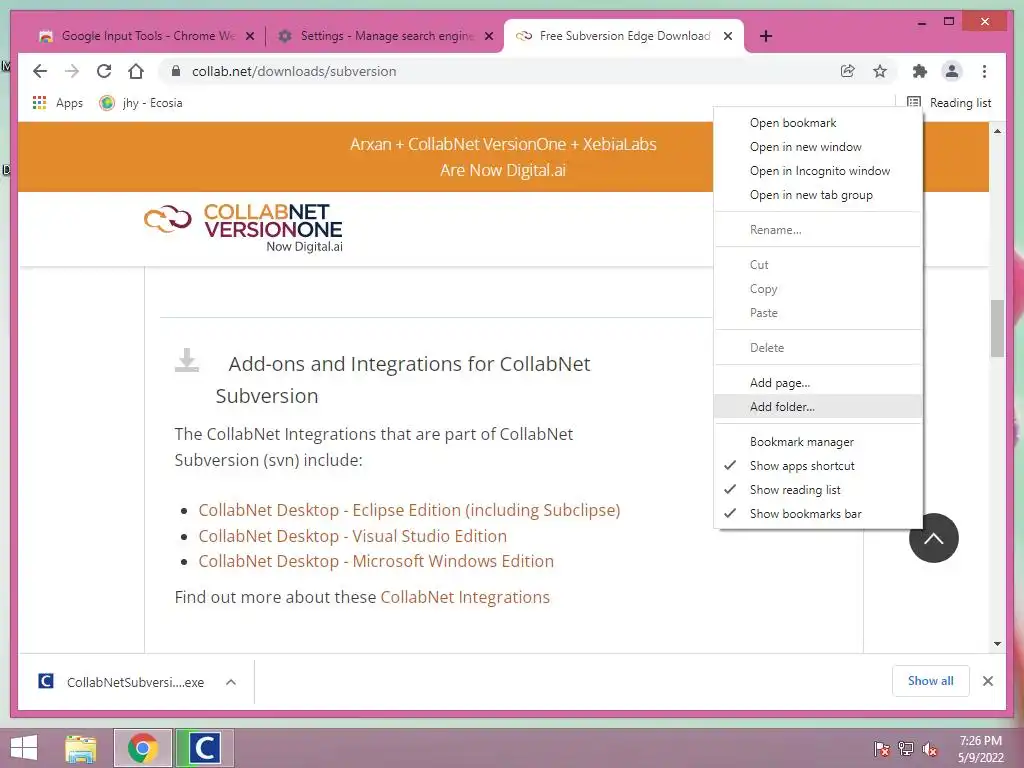Click the CollabNet VersionOne logo
This screenshot has width=1024, height=768.
(243, 227)
